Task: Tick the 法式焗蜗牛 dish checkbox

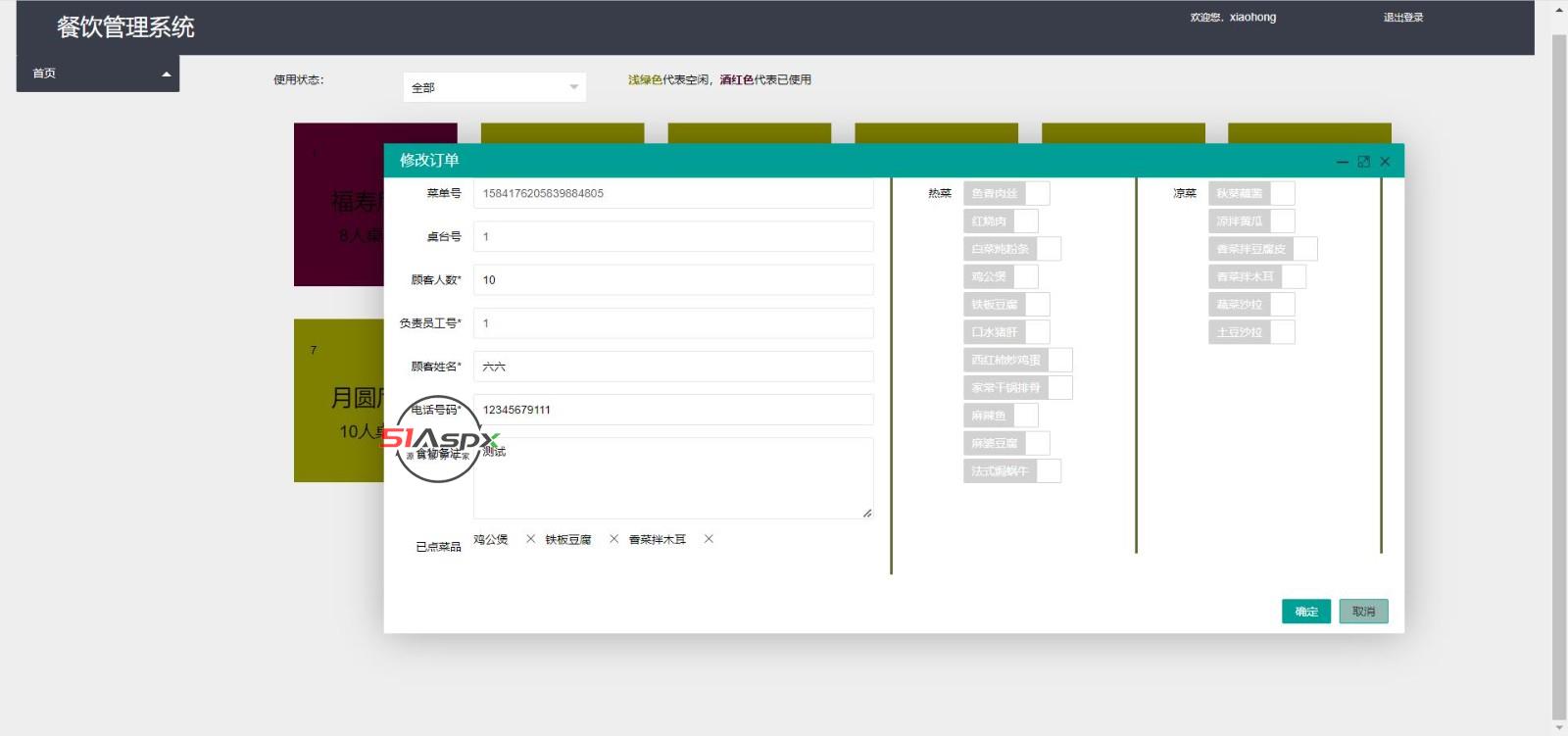Action: click(x=1012, y=471)
